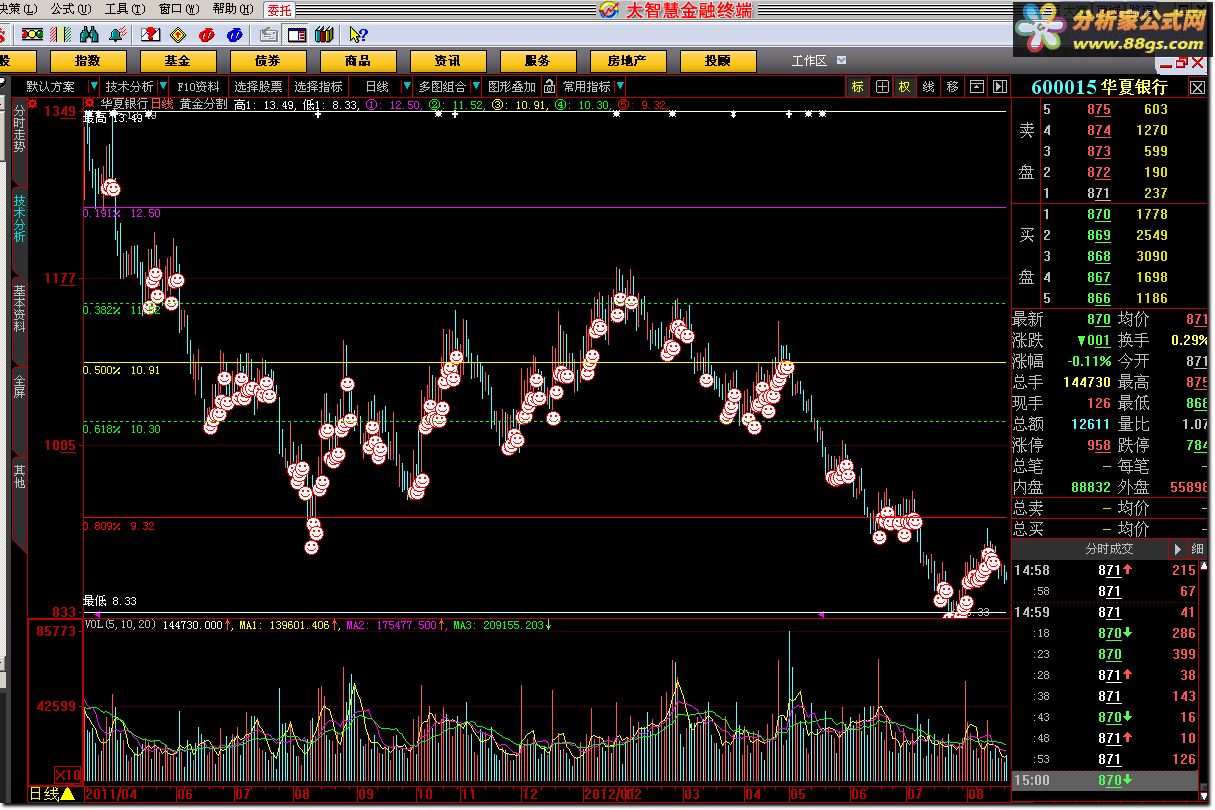Click the colored books icon
Image resolution: width=1215 pixels, height=810 pixels.
(x=323, y=35)
